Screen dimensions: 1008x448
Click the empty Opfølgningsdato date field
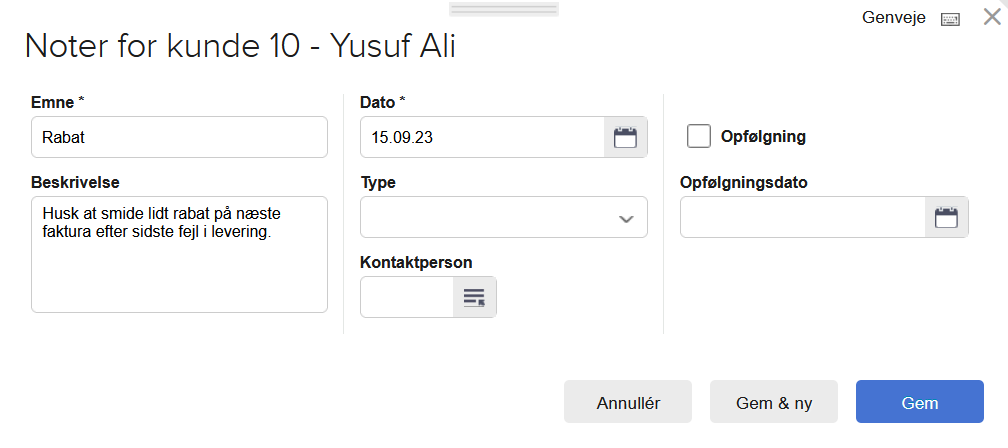pos(802,218)
